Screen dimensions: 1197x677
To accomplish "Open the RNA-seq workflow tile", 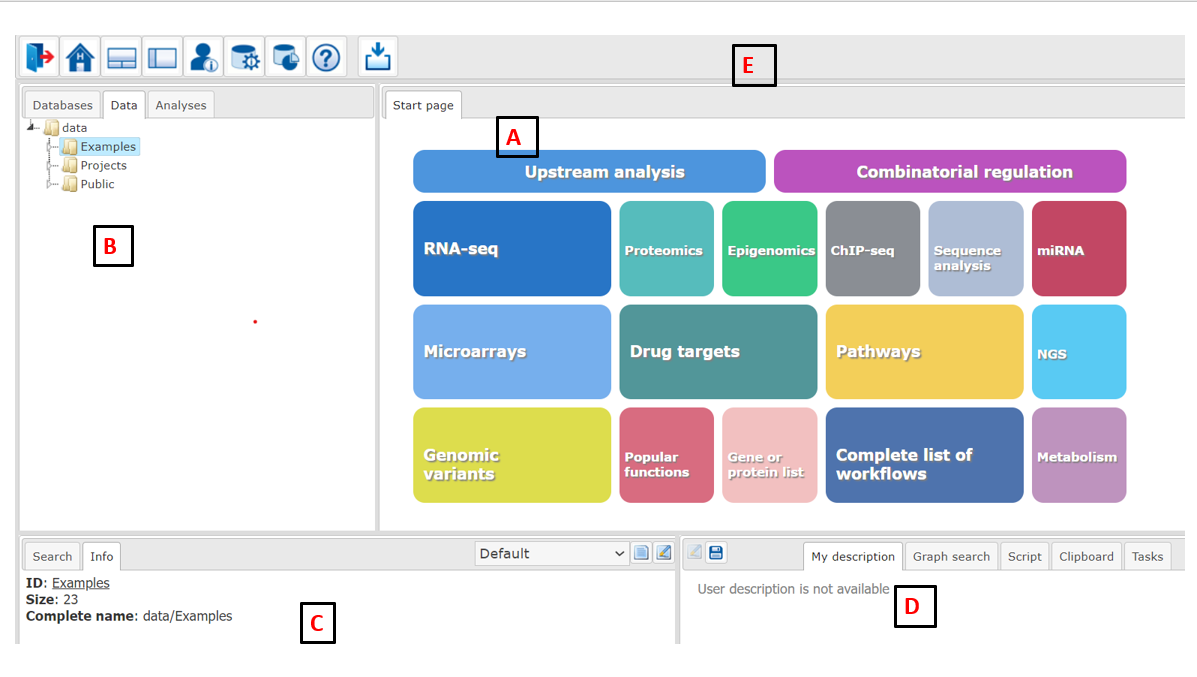I will pos(512,248).
